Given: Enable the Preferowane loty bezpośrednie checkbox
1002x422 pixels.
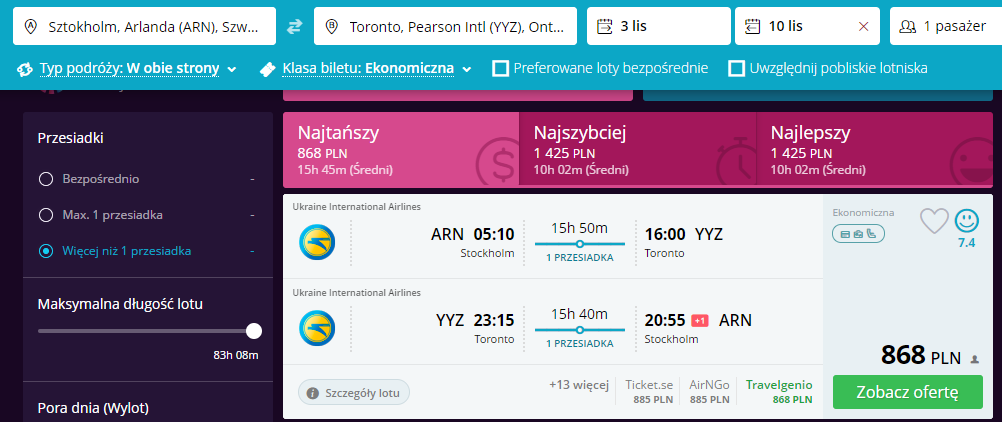Looking at the screenshot, I should click(x=501, y=68).
